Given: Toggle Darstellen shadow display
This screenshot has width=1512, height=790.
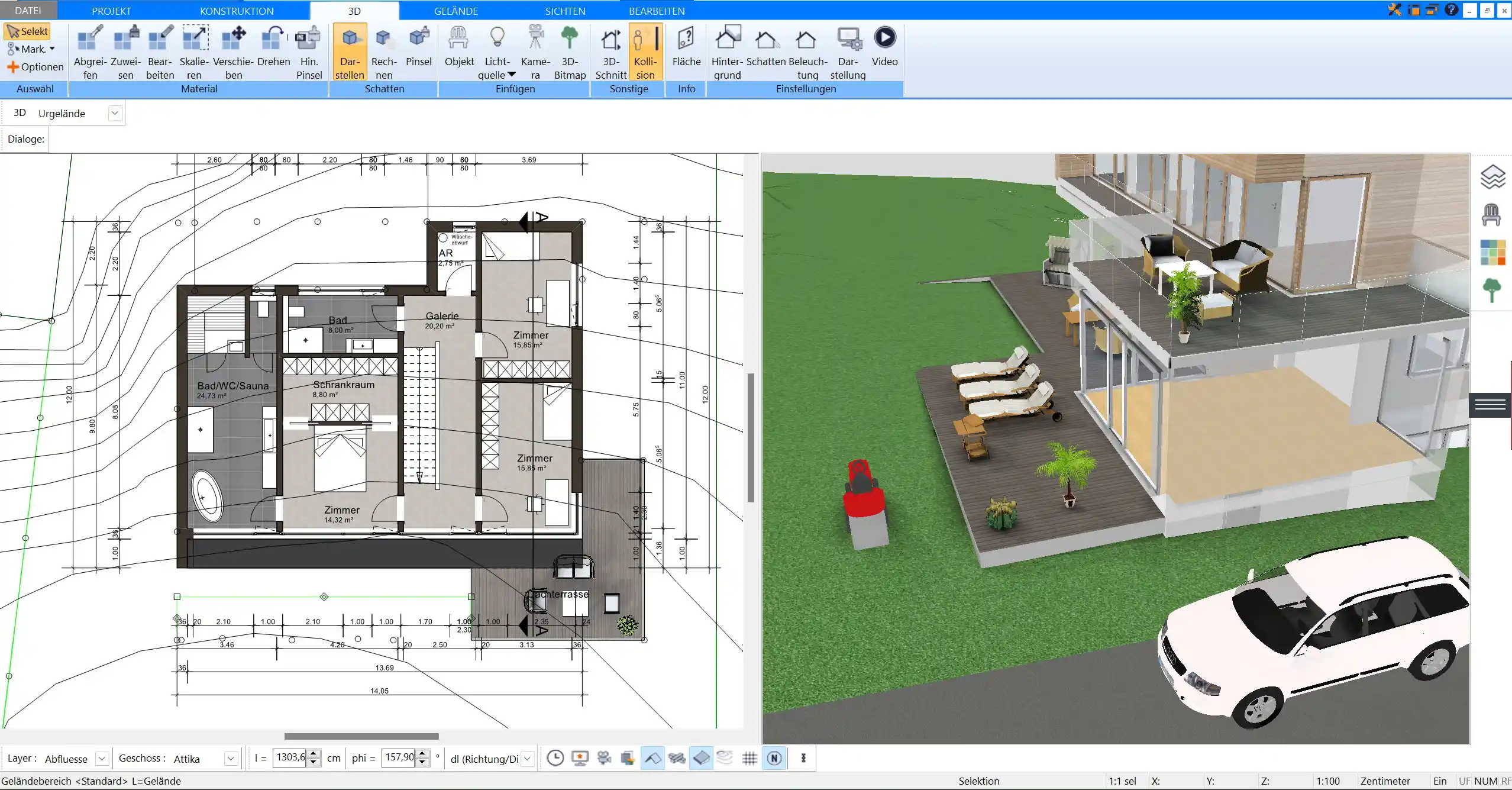Looking at the screenshot, I should point(350,52).
